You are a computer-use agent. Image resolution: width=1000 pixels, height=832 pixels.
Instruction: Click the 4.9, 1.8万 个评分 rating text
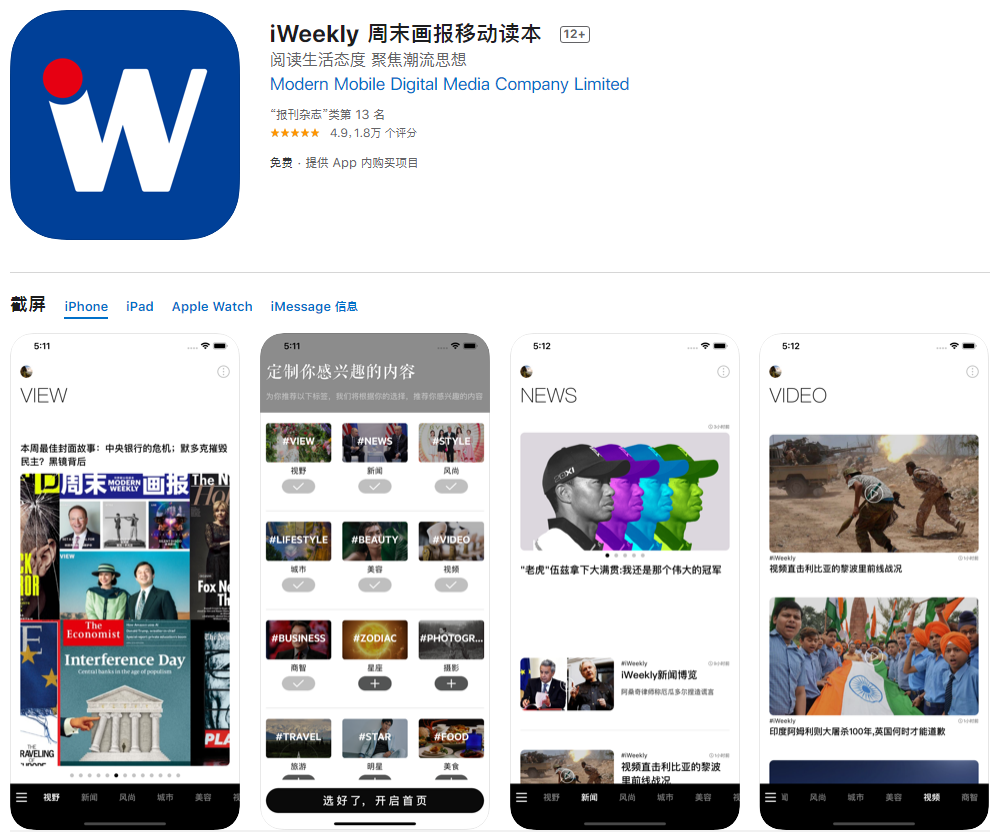tap(373, 133)
